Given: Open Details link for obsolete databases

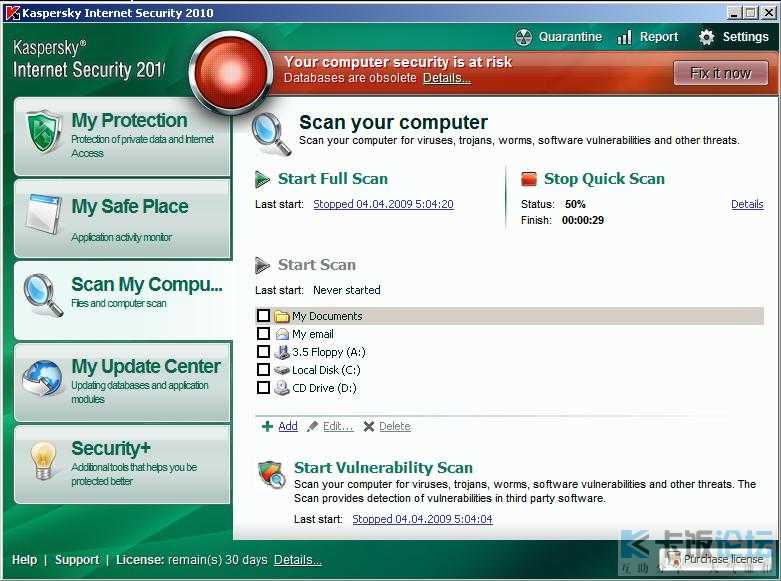Looking at the screenshot, I should 447,78.
